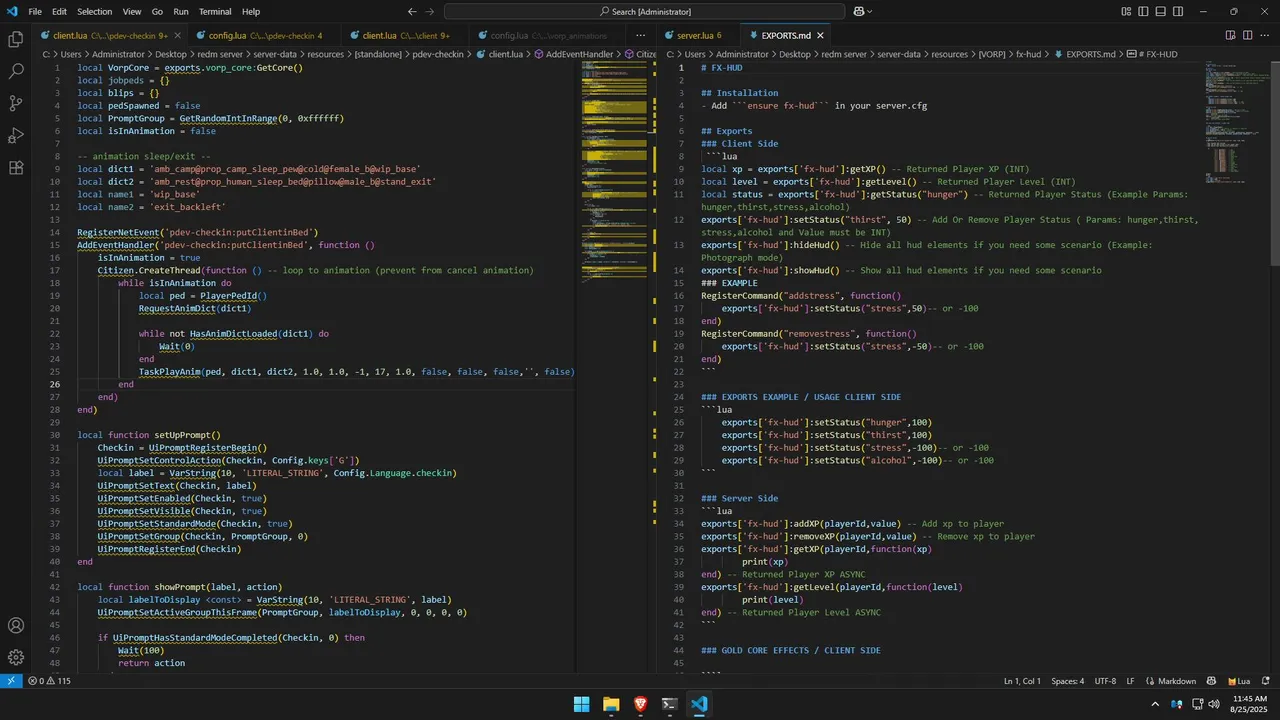Viewport: 1280px width, 720px height.
Task: Go back with the navigation arrow
Action: pyautogui.click(x=410, y=12)
